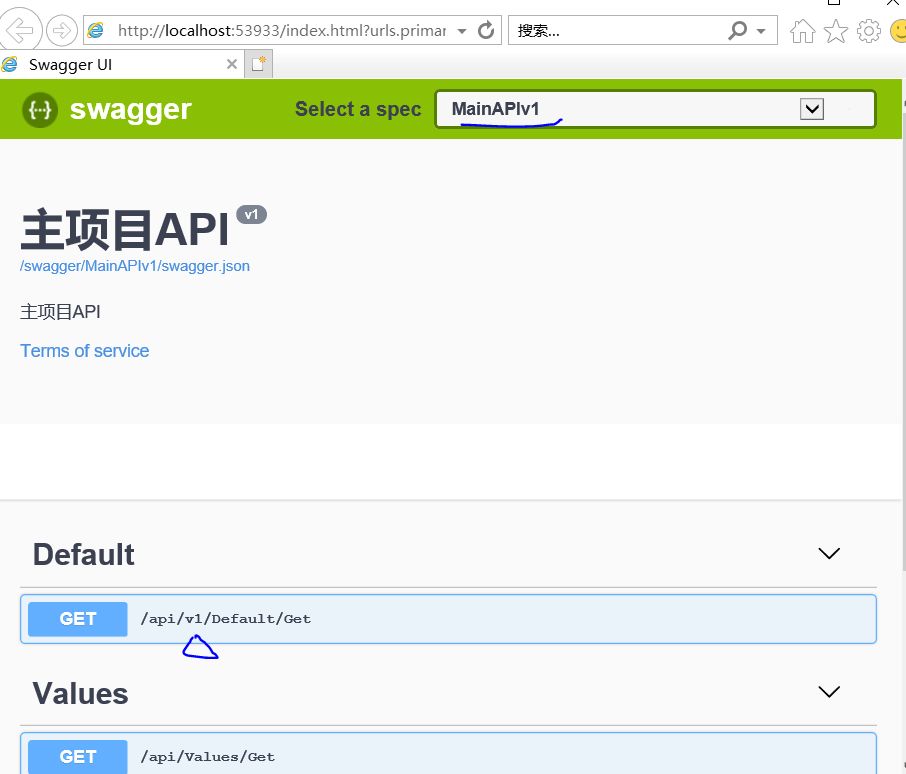This screenshot has height=774, width=906.
Task: Open the address bar URL dropdown arrow
Action: [462, 31]
